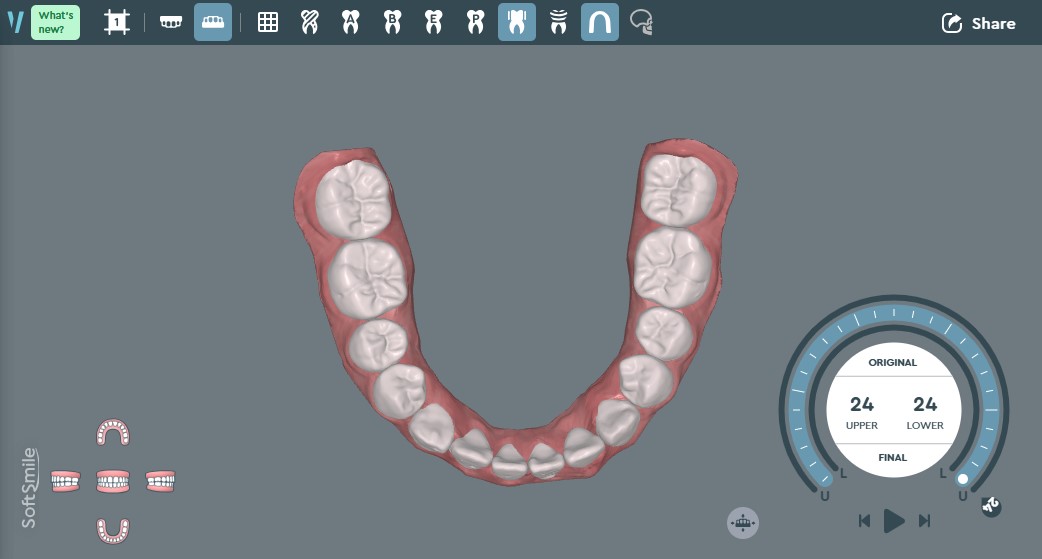Switch to the upper arch occlusal view
Viewport: 1042px width, 559px height.
tap(113, 432)
